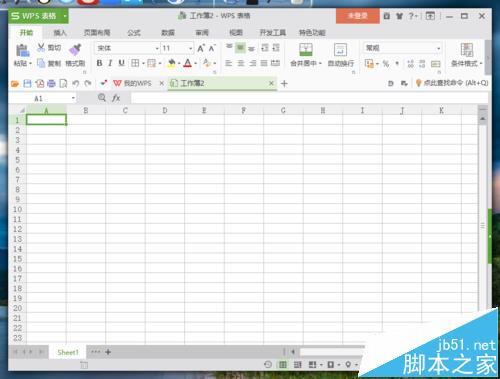Click the Save icon in quick toolbar

point(27,83)
